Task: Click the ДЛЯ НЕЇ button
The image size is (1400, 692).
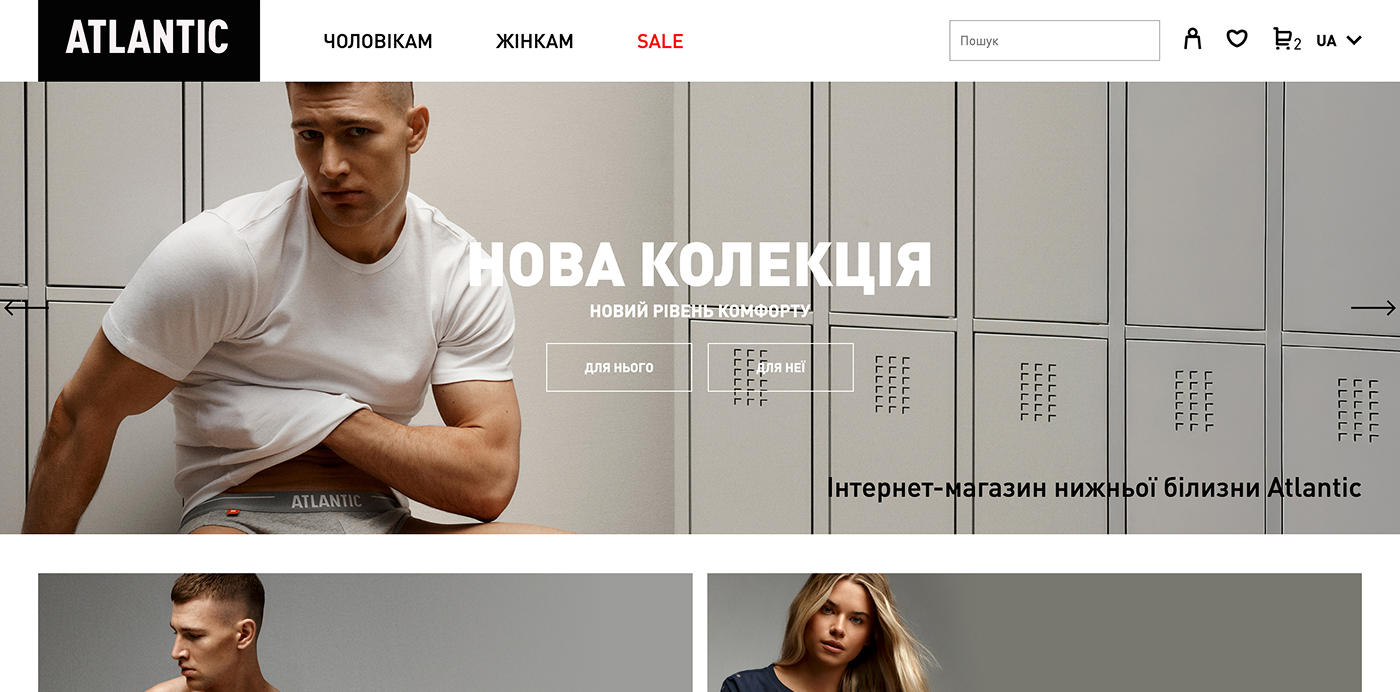Action: 781,367
